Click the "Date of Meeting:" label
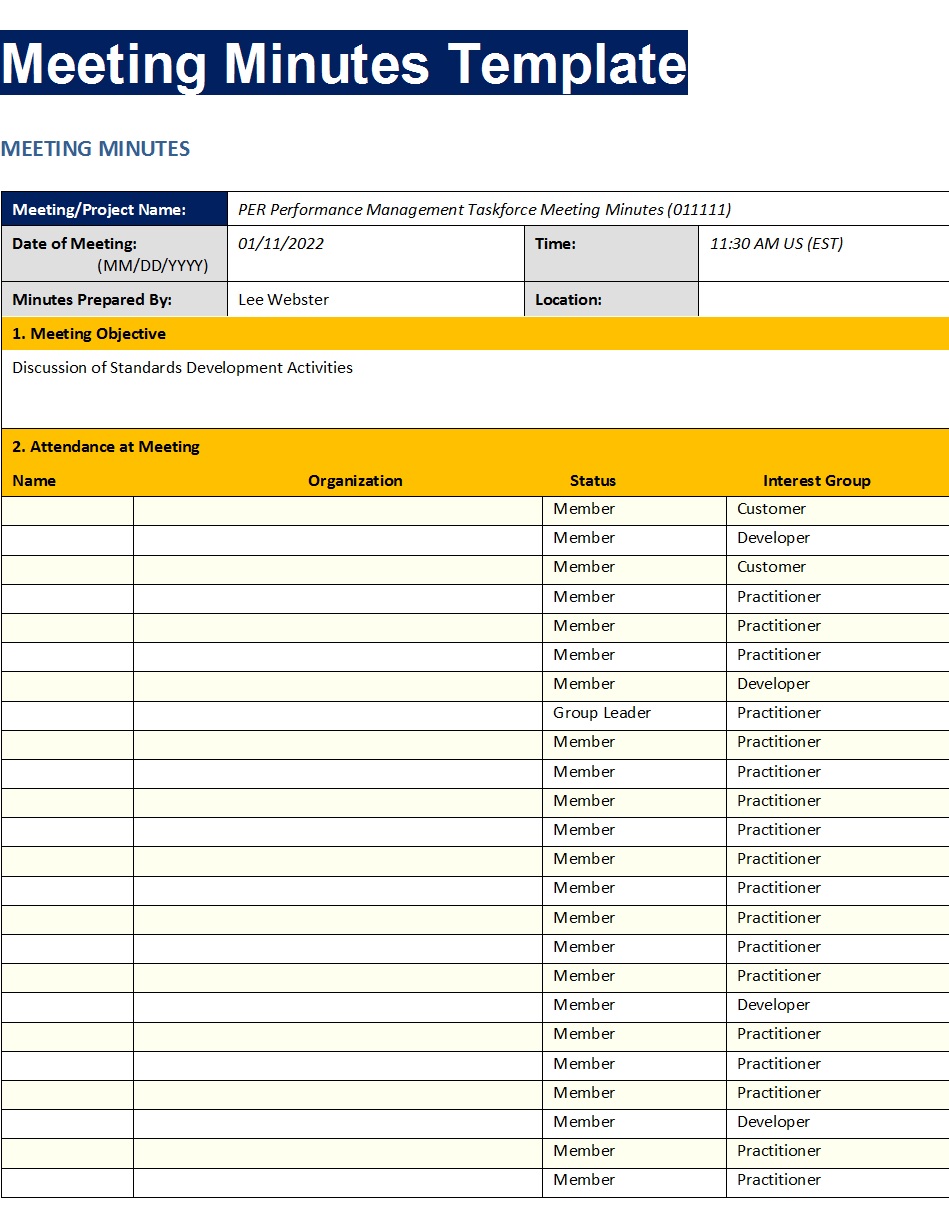 (75, 243)
